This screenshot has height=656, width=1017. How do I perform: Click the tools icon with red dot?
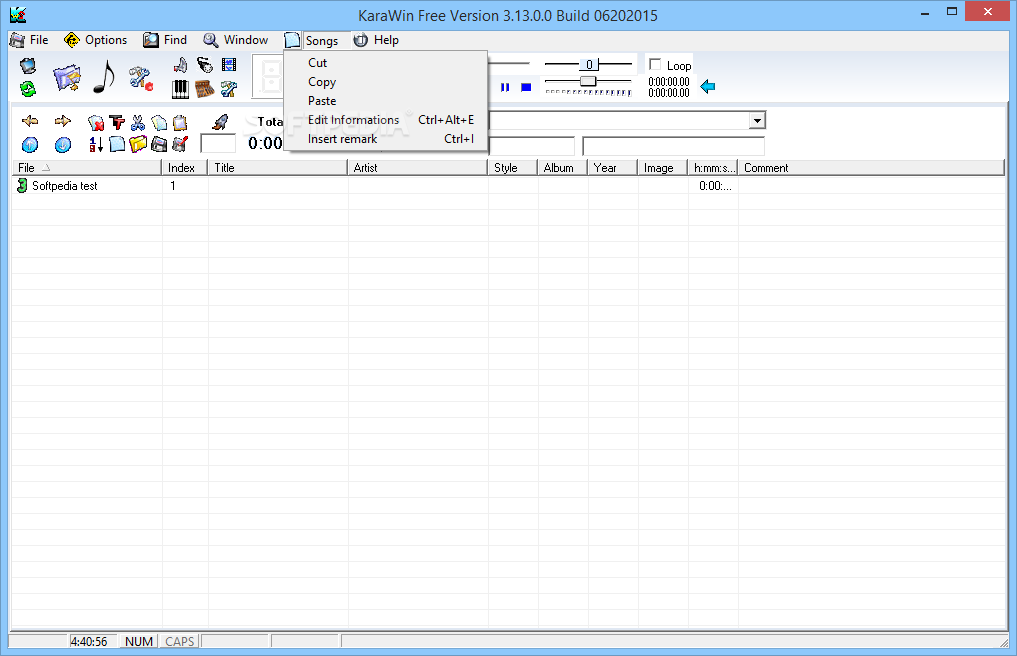[140, 78]
